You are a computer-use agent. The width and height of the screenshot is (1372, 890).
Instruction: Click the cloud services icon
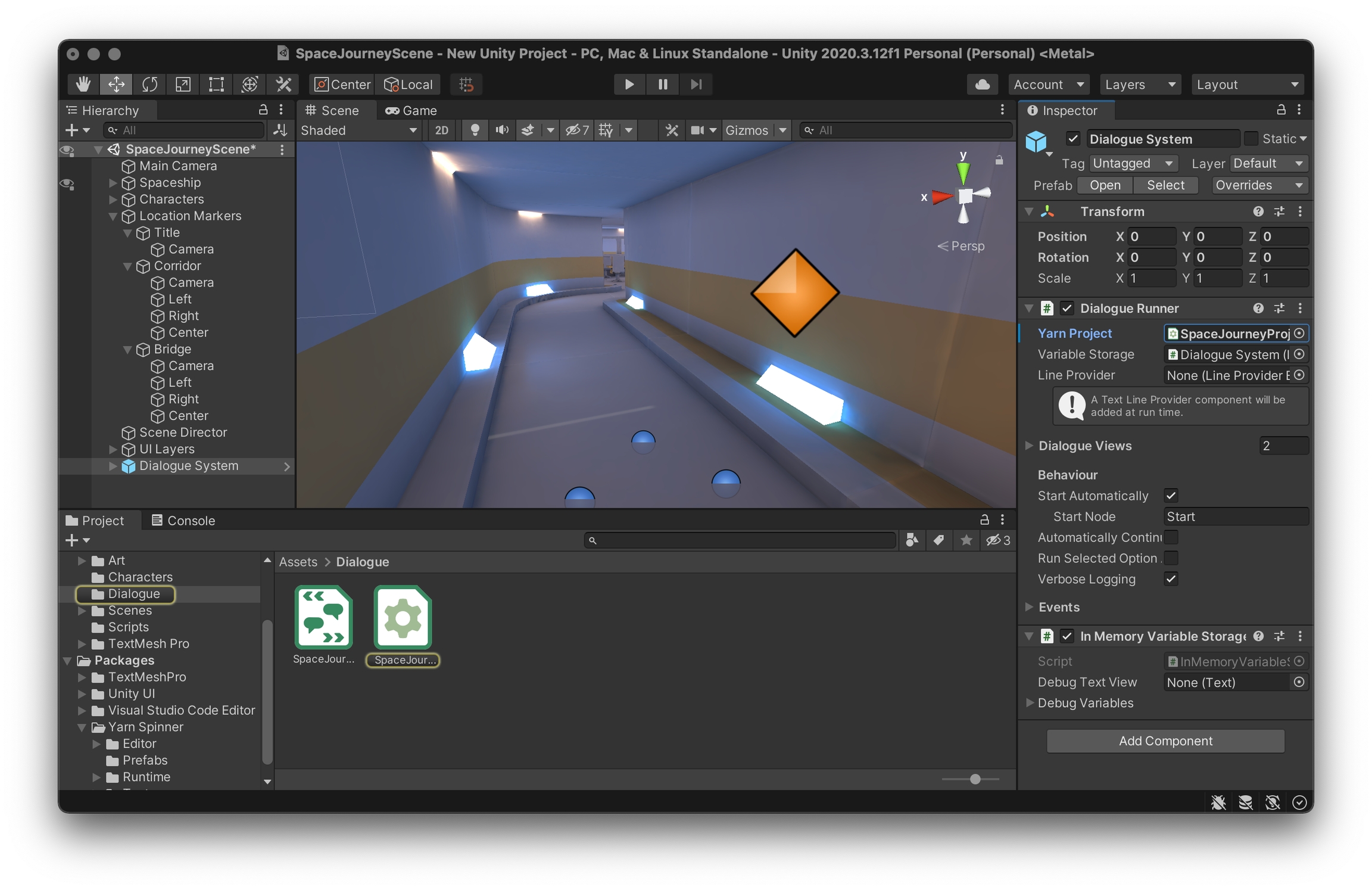982,84
